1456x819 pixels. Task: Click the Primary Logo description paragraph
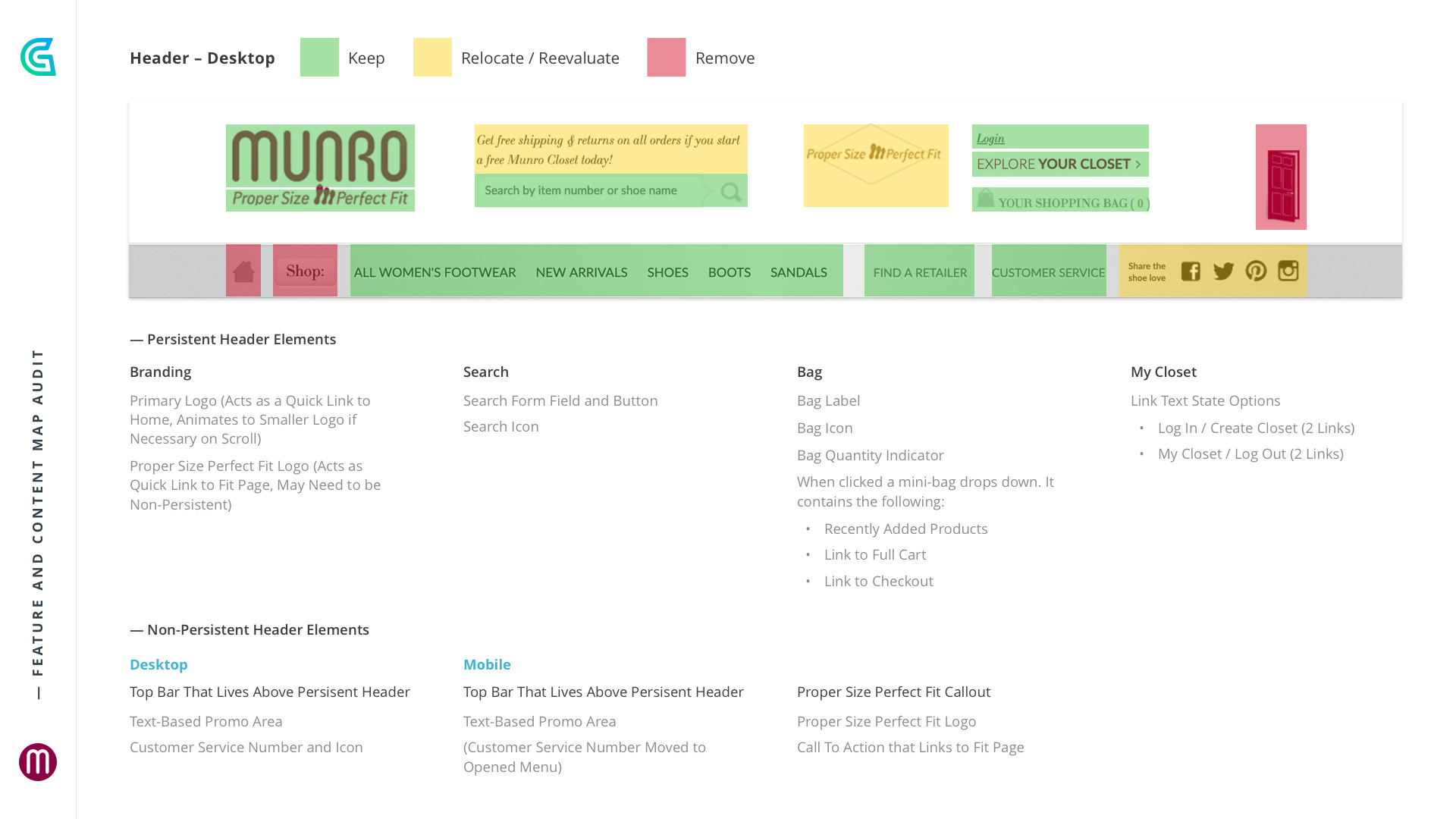[x=250, y=419]
